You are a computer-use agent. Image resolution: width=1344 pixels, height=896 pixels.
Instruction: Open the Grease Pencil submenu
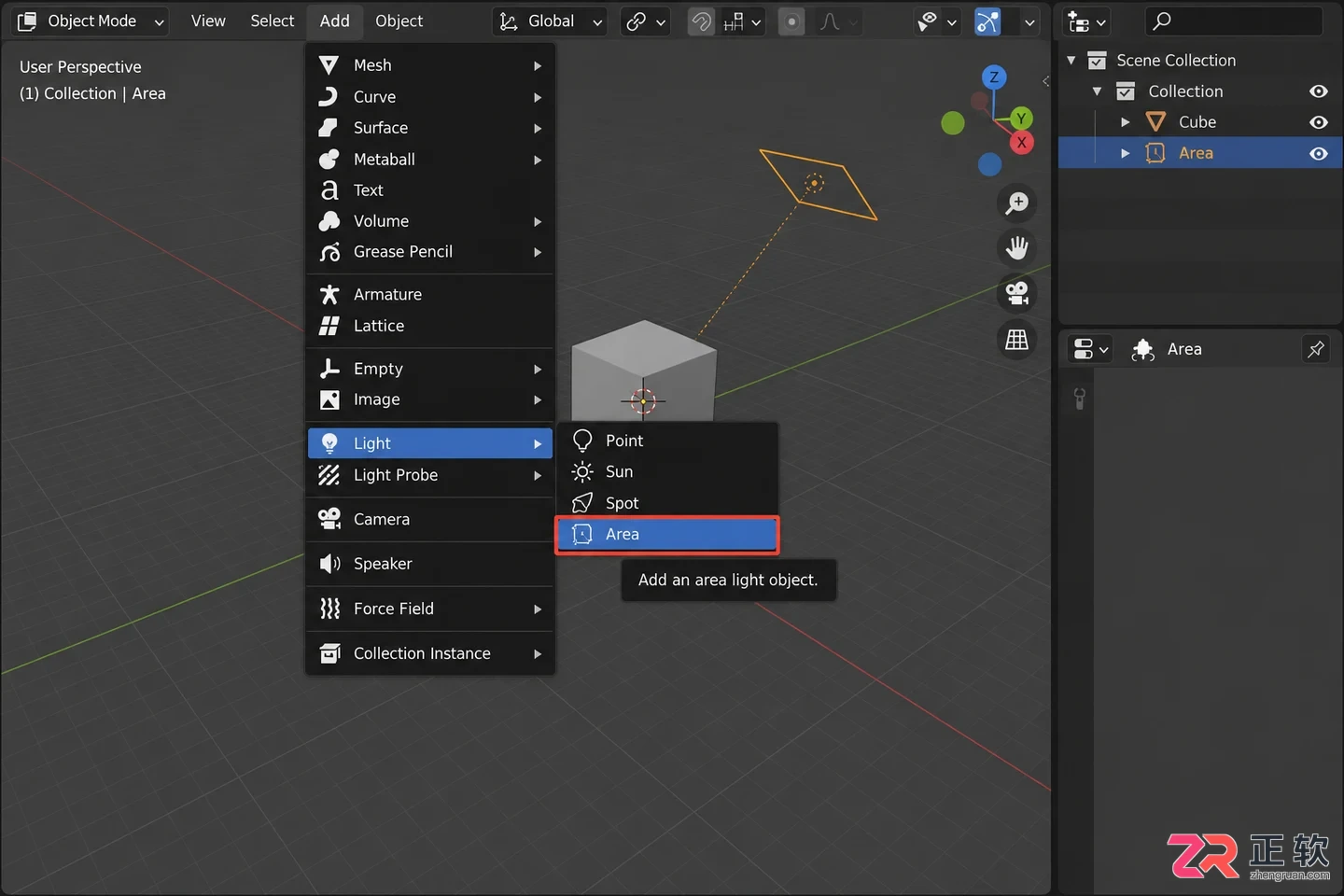(x=430, y=252)
